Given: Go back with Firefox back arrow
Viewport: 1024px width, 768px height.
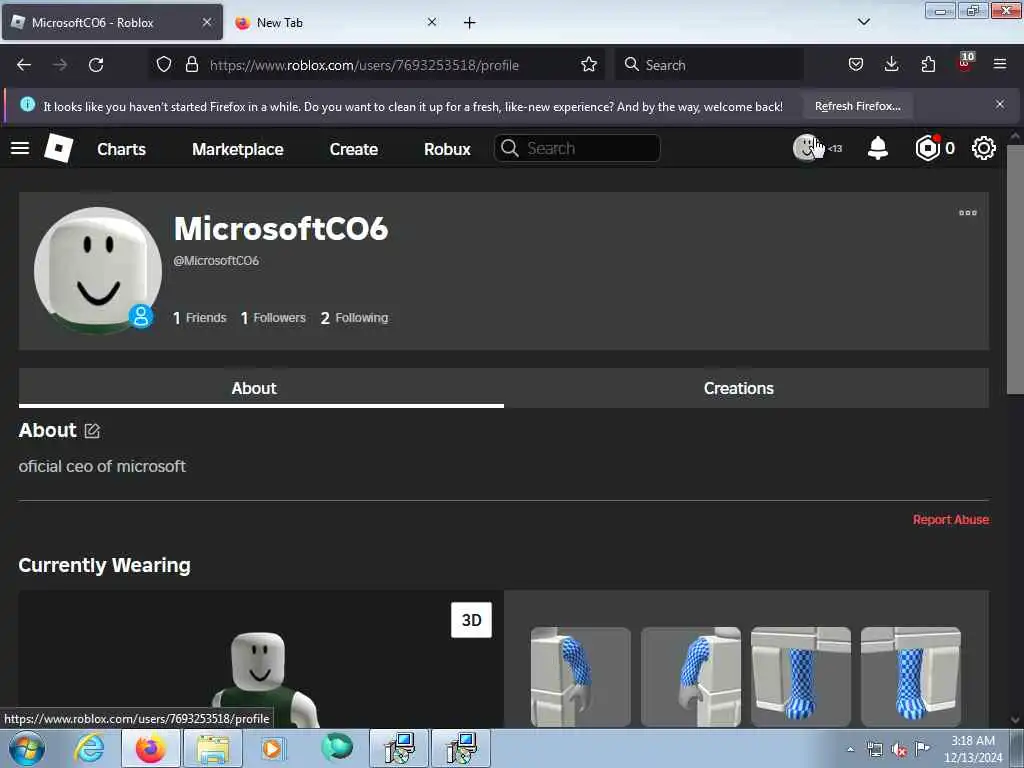Looking at the screenshot, I should [24, 65].
